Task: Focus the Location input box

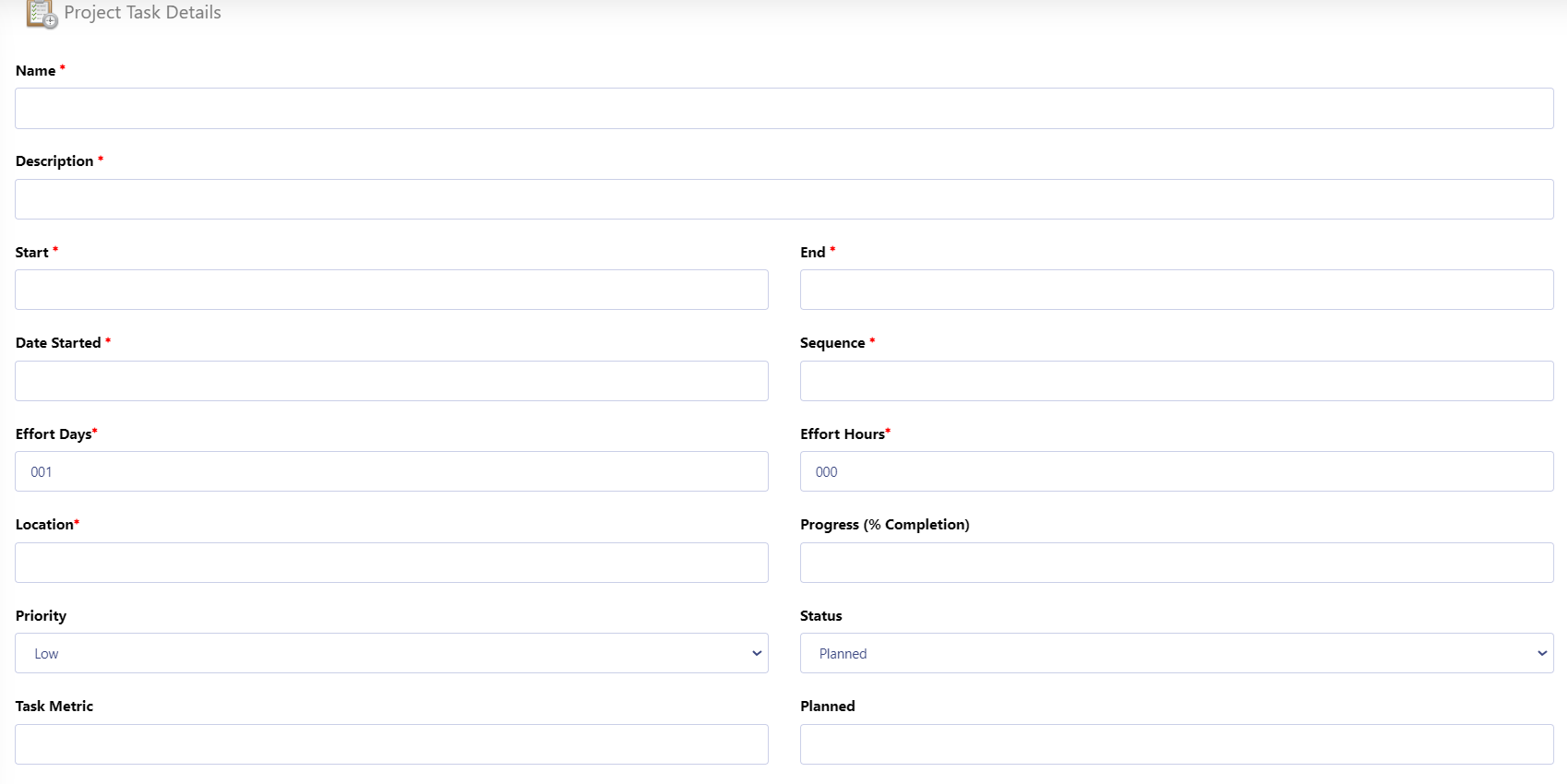Action: point(391,563)
